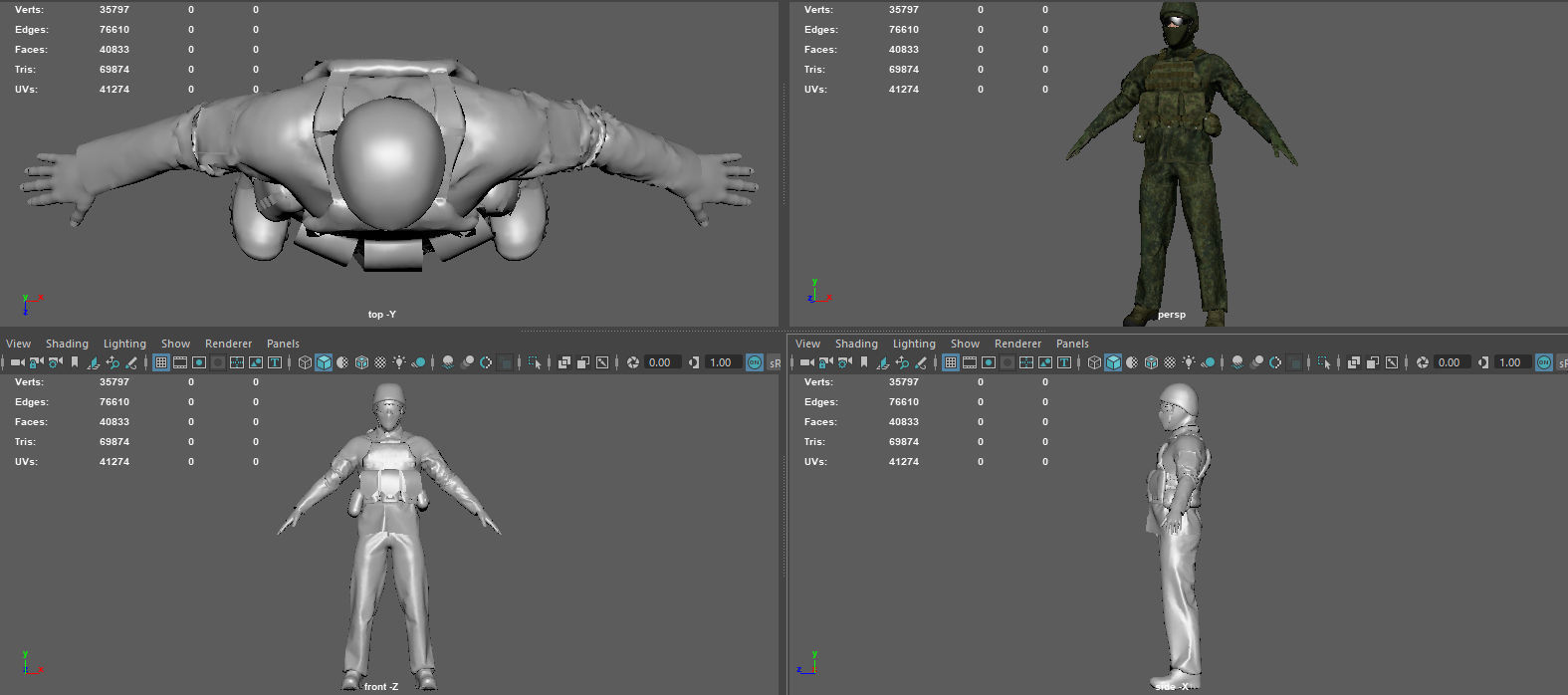
Task: Toggle grid display in side panel toolbar
Action: coord(951,362)
